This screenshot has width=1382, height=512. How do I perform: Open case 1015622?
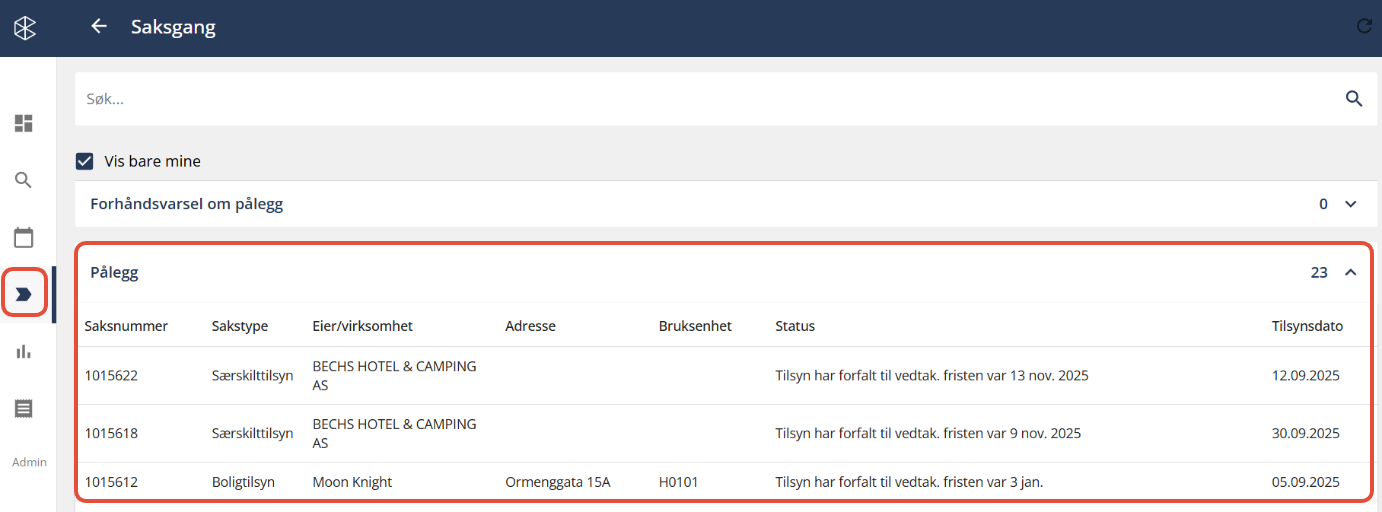point(111,376)
